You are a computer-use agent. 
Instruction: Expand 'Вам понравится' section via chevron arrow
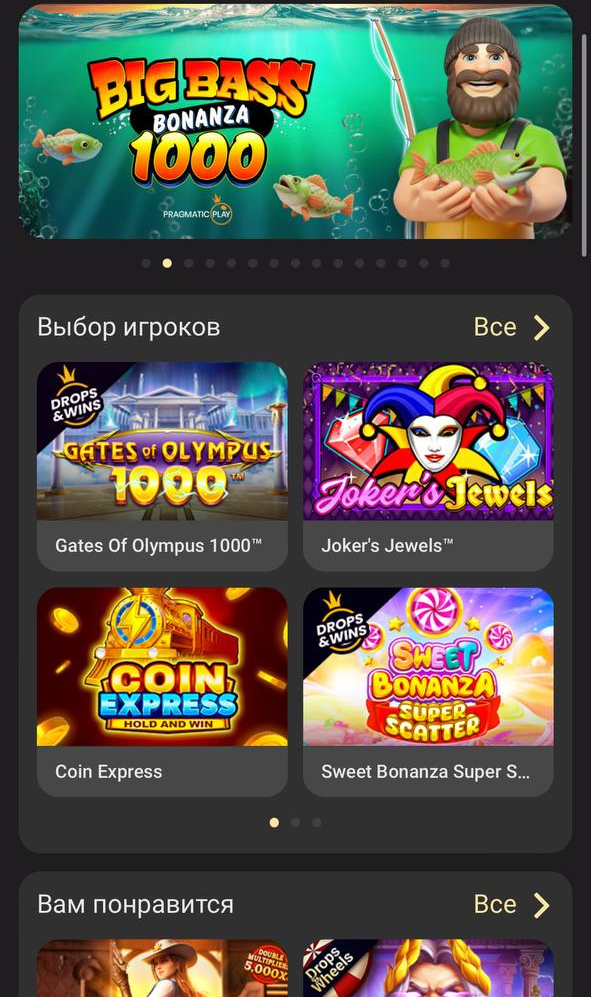pyautogui.click(x=541, y=905)
